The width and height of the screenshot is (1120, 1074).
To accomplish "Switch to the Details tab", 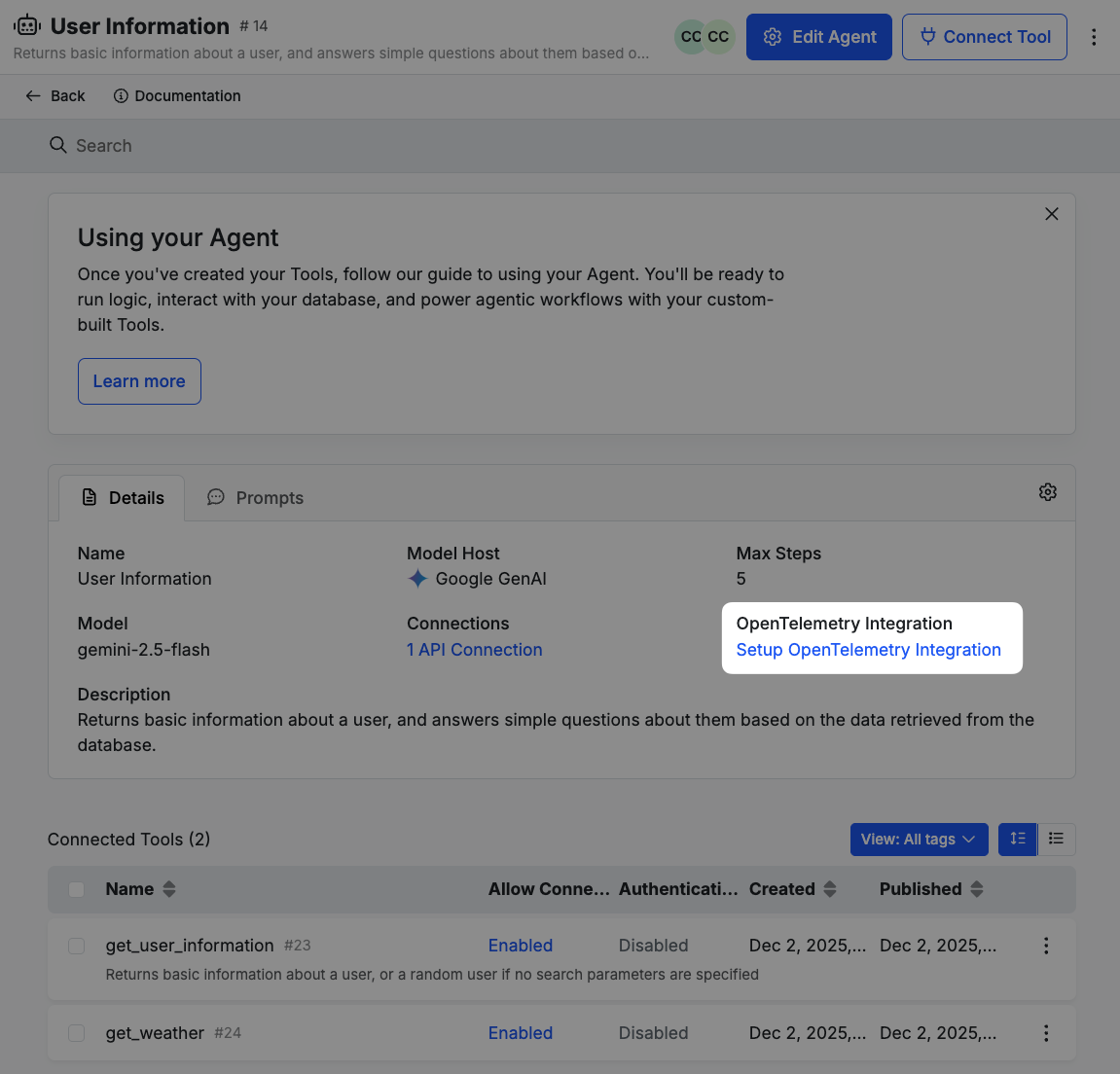I will pyautogui.click(x=123, y=498).
